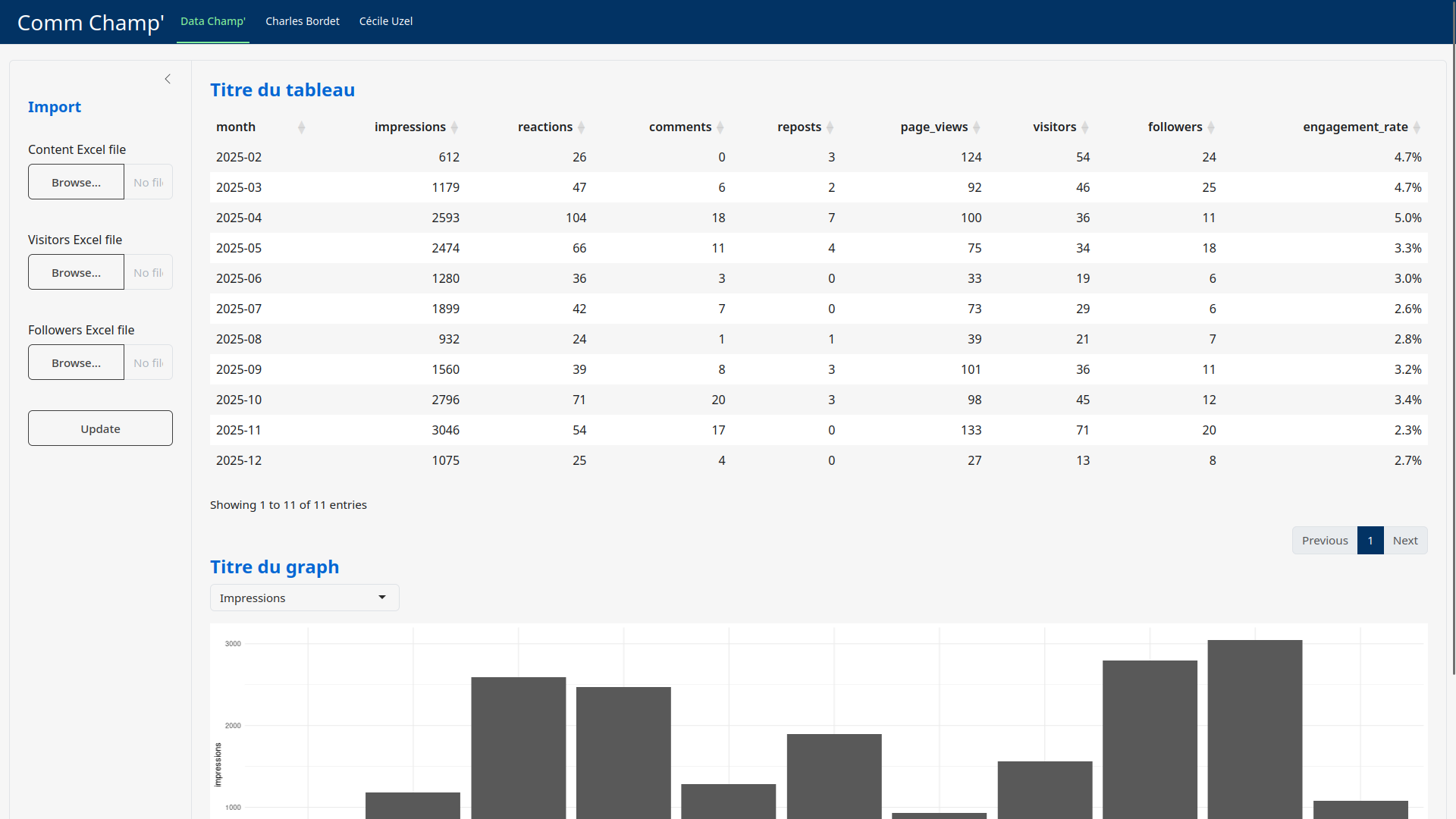This screenshot has height=819, width=1456.
Task: Sort table by reactions column arrows
Action: pyautogui.click(x=581, y=127)
